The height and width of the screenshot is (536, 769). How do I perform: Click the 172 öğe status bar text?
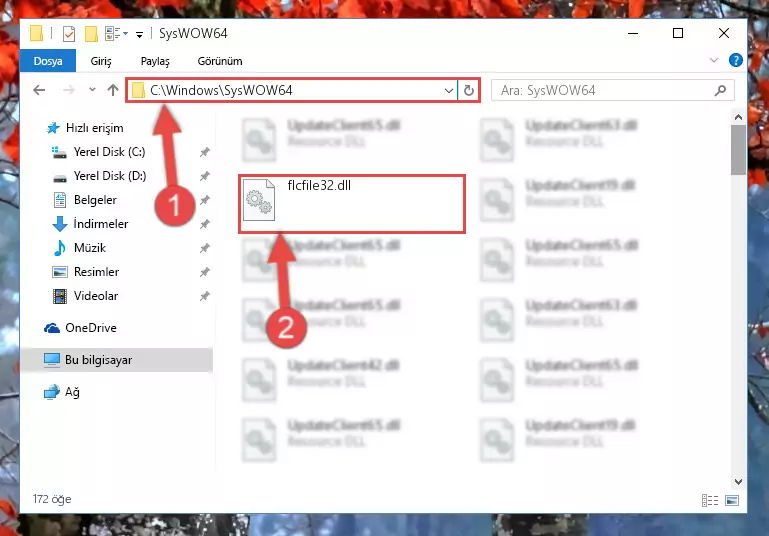point(52,499)
